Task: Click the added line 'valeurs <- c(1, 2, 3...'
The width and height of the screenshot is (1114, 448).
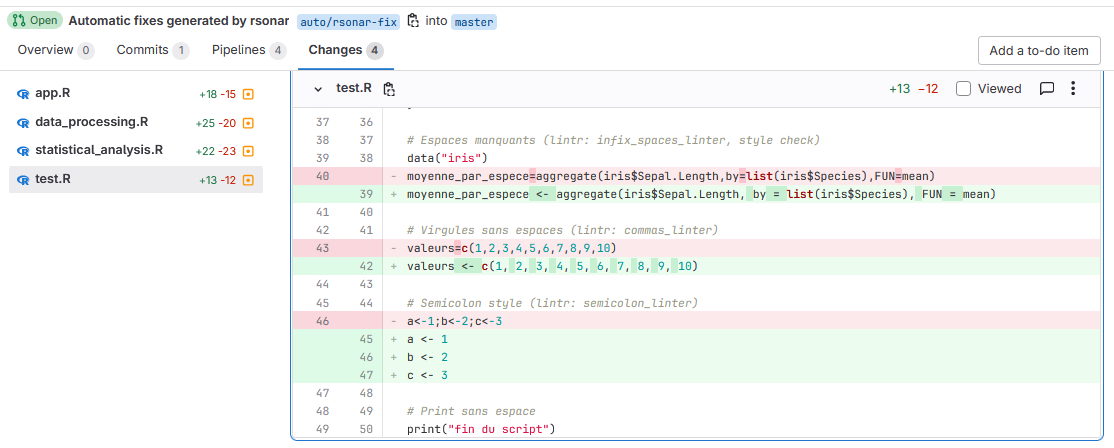Action: (x=553, y=266)
